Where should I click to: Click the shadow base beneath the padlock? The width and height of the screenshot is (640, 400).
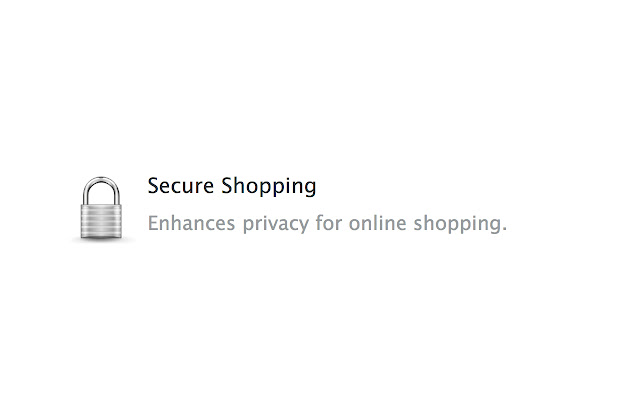(102, 240)
